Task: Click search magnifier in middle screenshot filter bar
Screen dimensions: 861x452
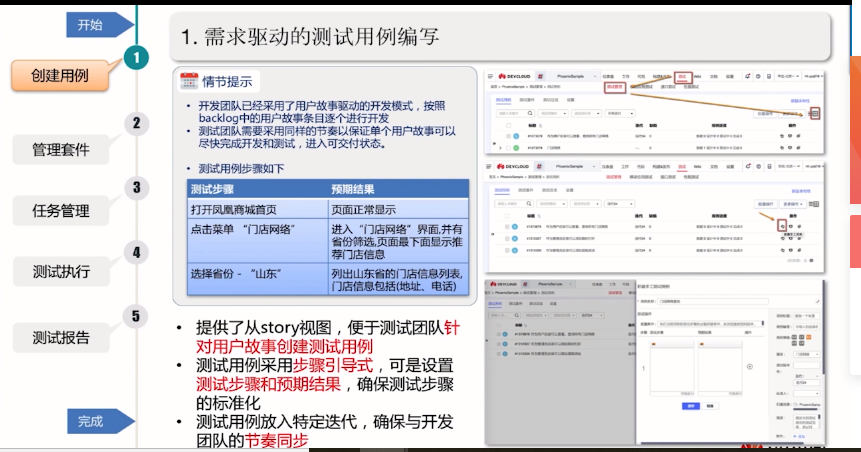Action: pos(529,204)
